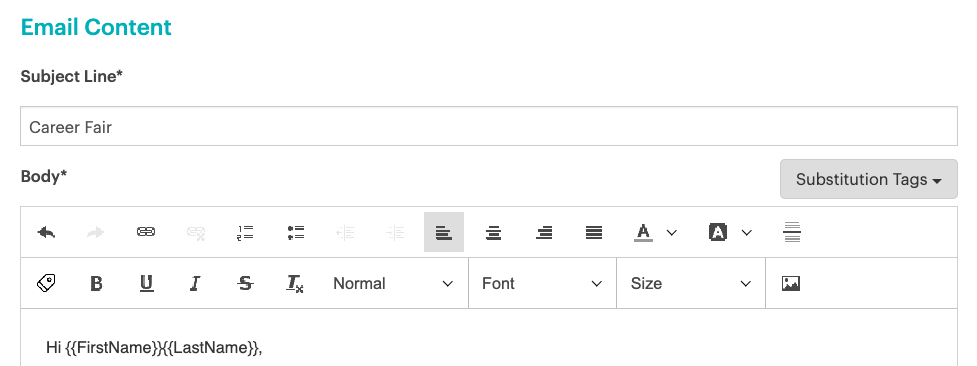Open the background color picker
Screen dimensions: 977x366
(730, 233)
